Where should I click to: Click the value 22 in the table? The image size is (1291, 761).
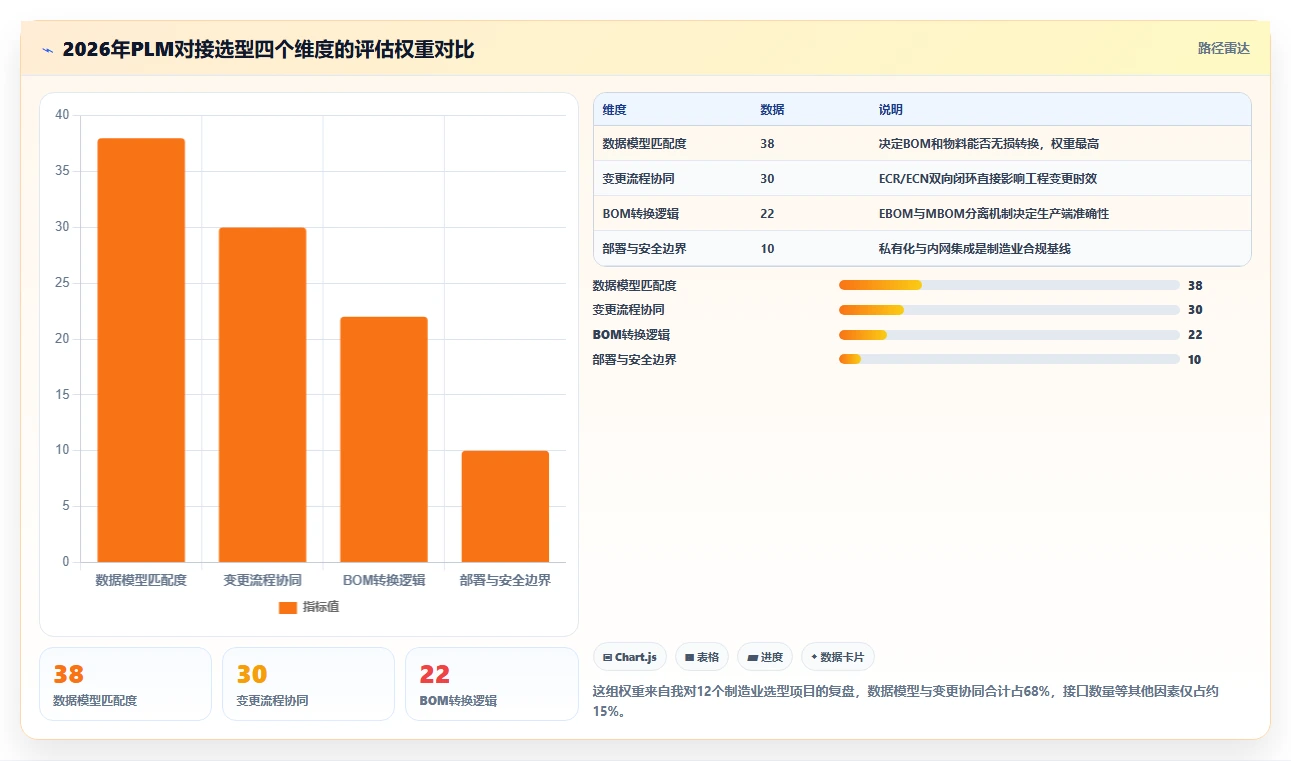pyautogui.click(x=767, y=214)
